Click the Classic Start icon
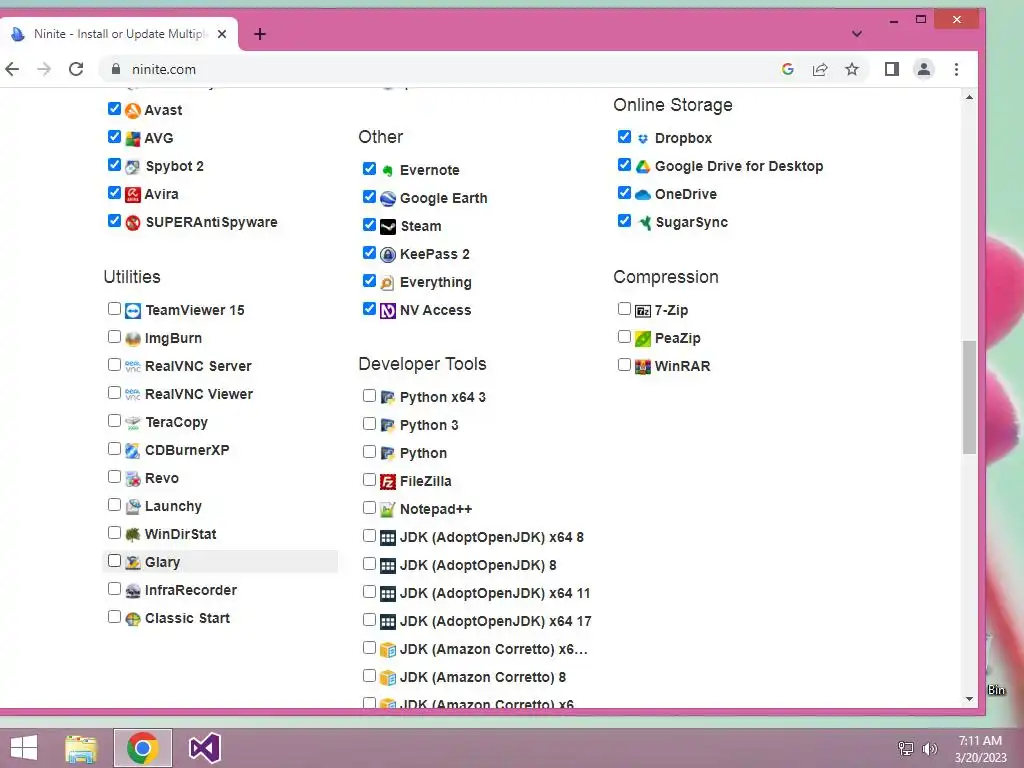This screenshot has height=768, width=1024. click(x=133, y=619)
